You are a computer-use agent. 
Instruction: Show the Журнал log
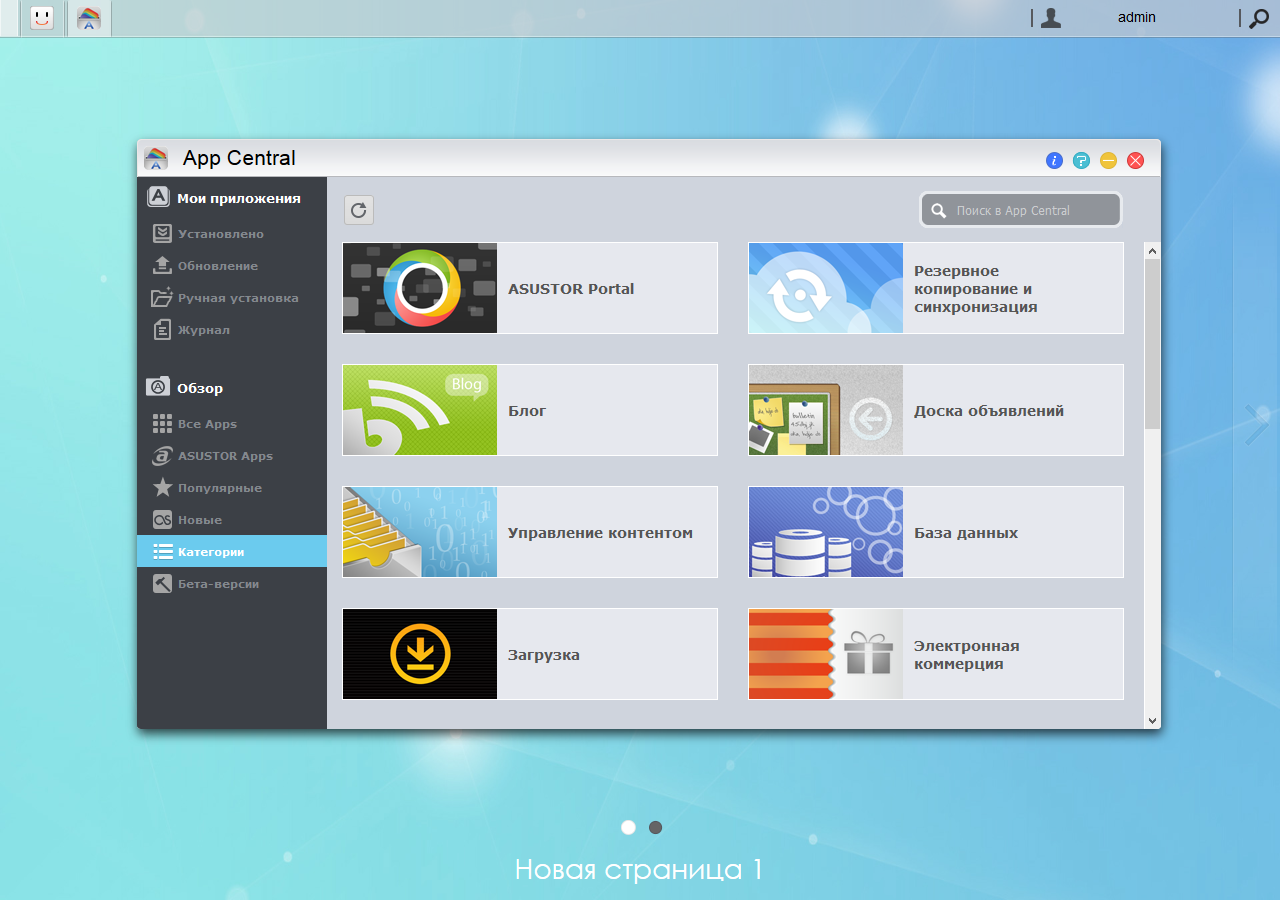click(232, 330)
